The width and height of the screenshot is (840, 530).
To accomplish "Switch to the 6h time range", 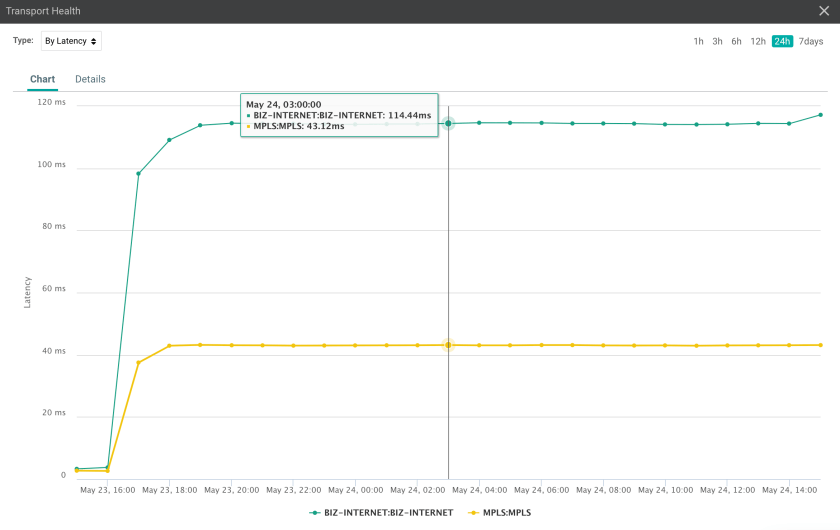I will (x=736, y=41).
